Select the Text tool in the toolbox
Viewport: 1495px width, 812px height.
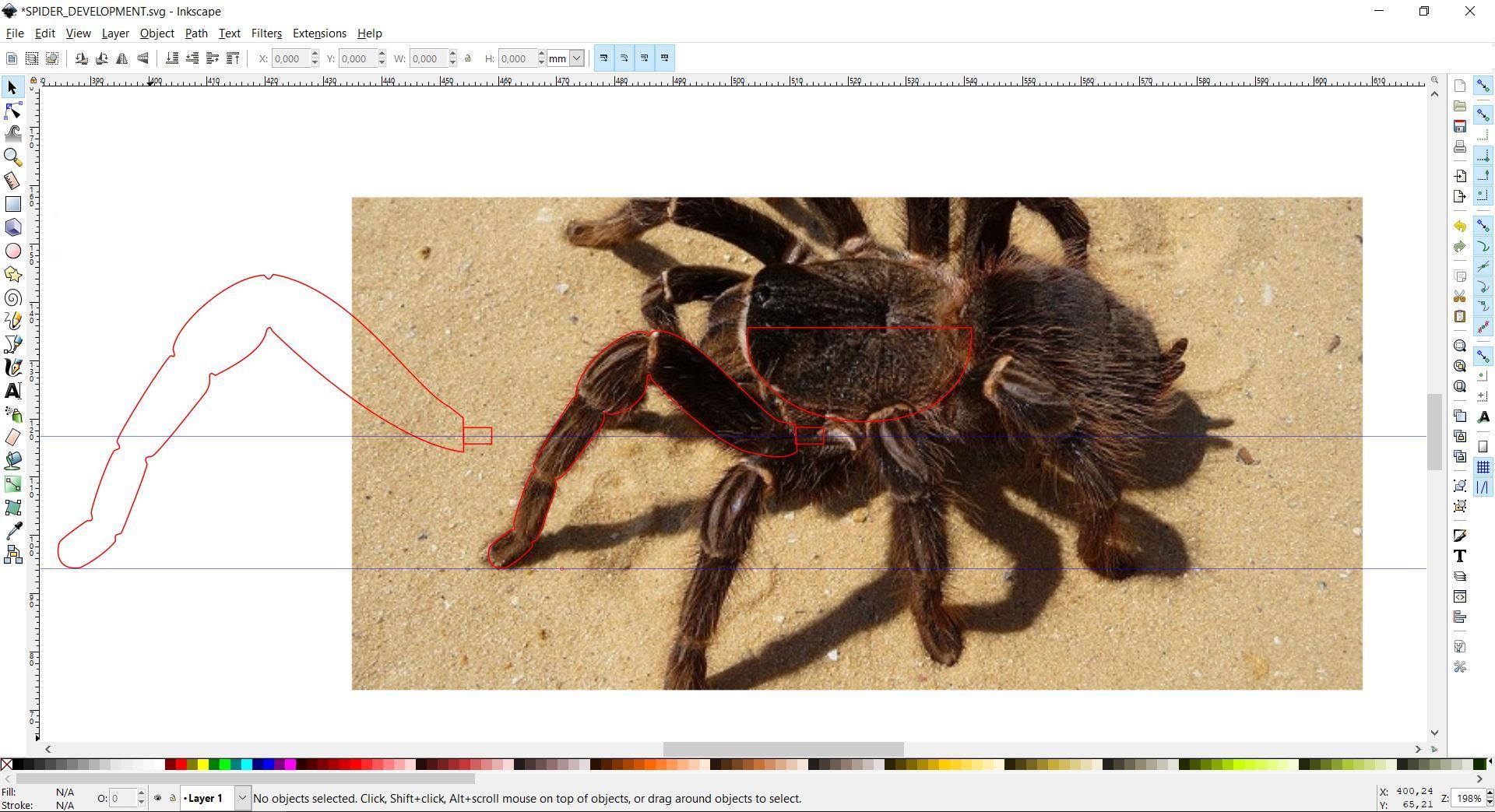tap(12, 390)
